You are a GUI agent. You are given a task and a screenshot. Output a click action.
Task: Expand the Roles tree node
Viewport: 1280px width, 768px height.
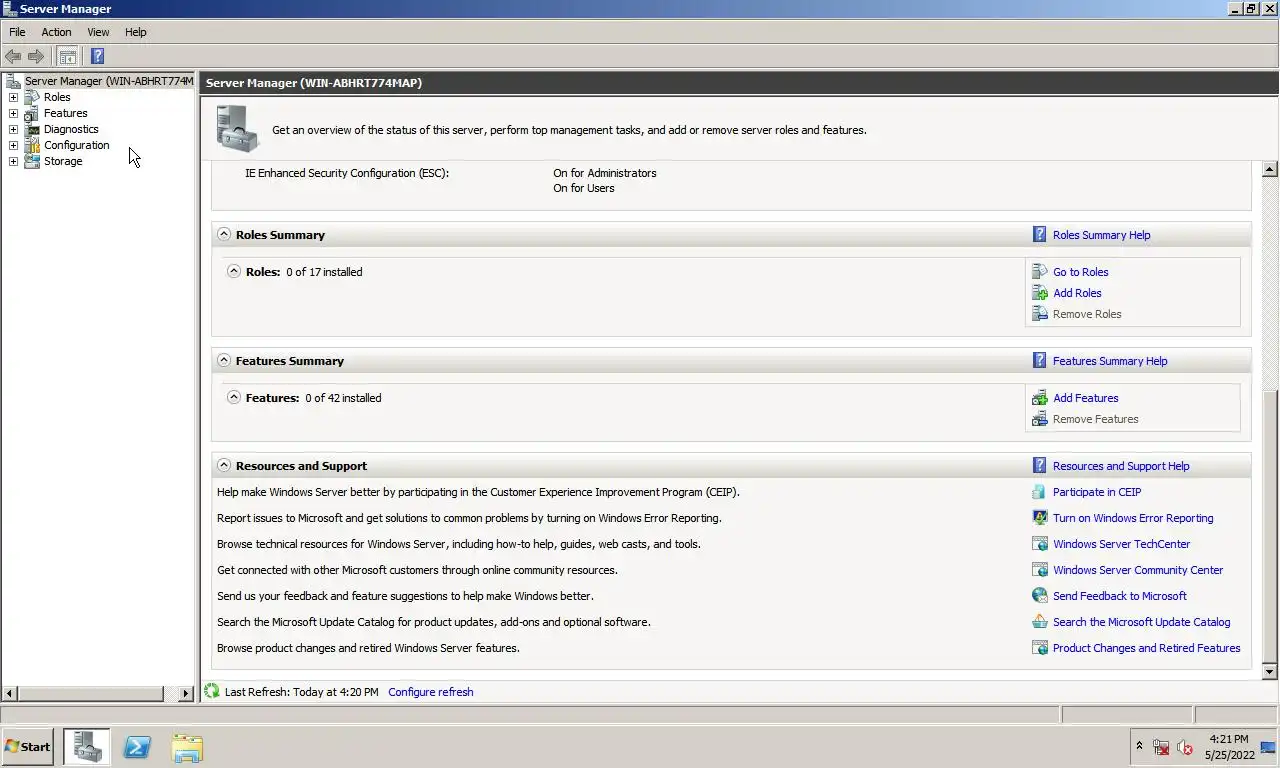[13, 97]
